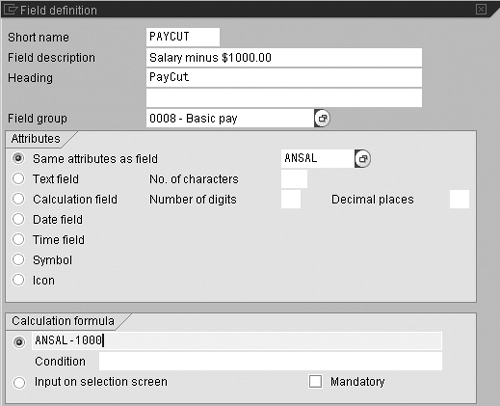Click the Short name PAYCUT field

[183, 37]
